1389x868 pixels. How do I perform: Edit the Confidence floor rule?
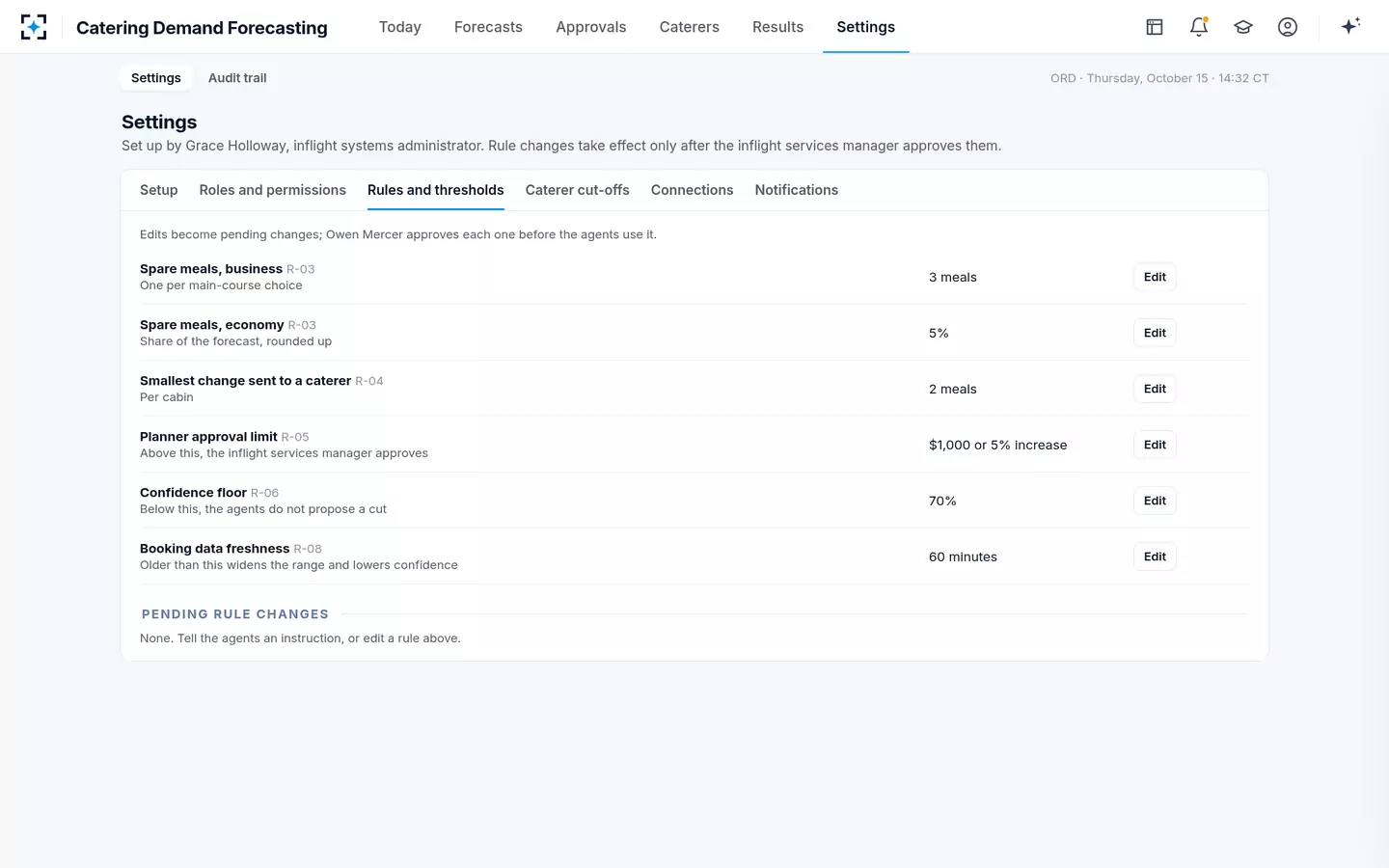click(1155, 501)
